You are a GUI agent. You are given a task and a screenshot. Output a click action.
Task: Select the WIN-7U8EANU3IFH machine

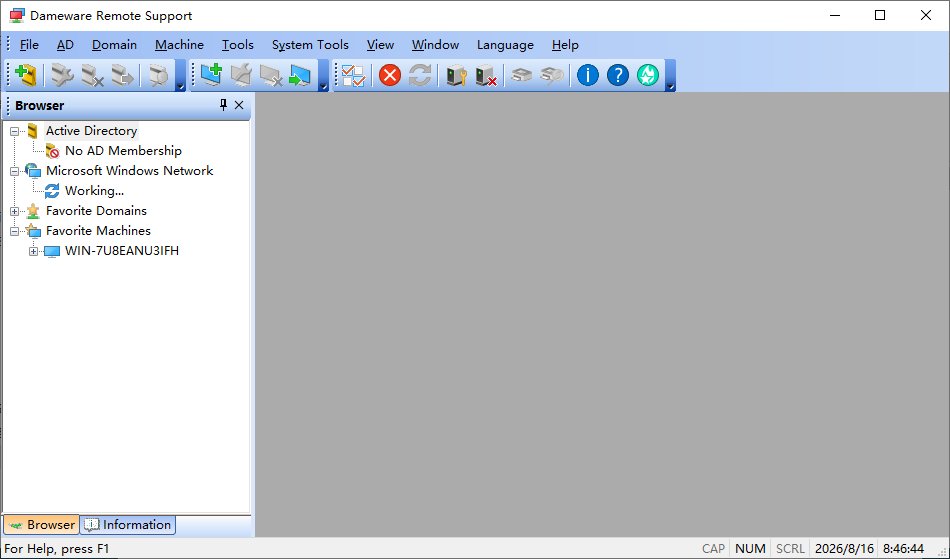coord(122,251)
